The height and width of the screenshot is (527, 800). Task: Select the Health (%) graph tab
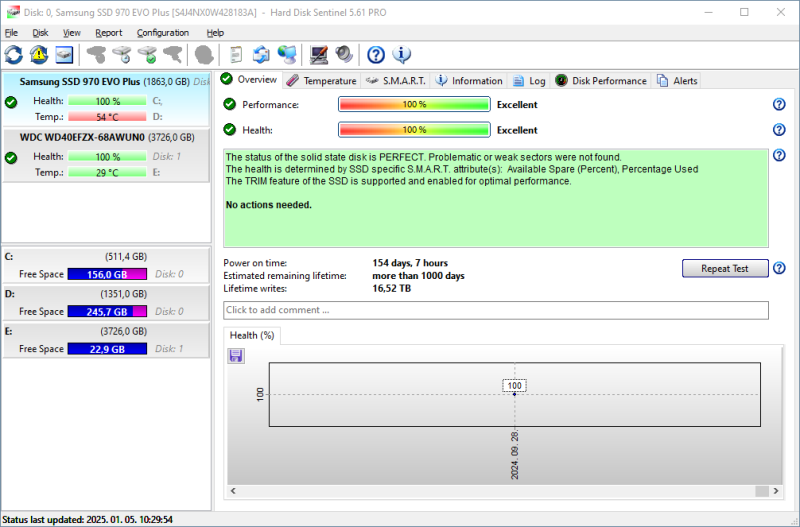point(252,335)
